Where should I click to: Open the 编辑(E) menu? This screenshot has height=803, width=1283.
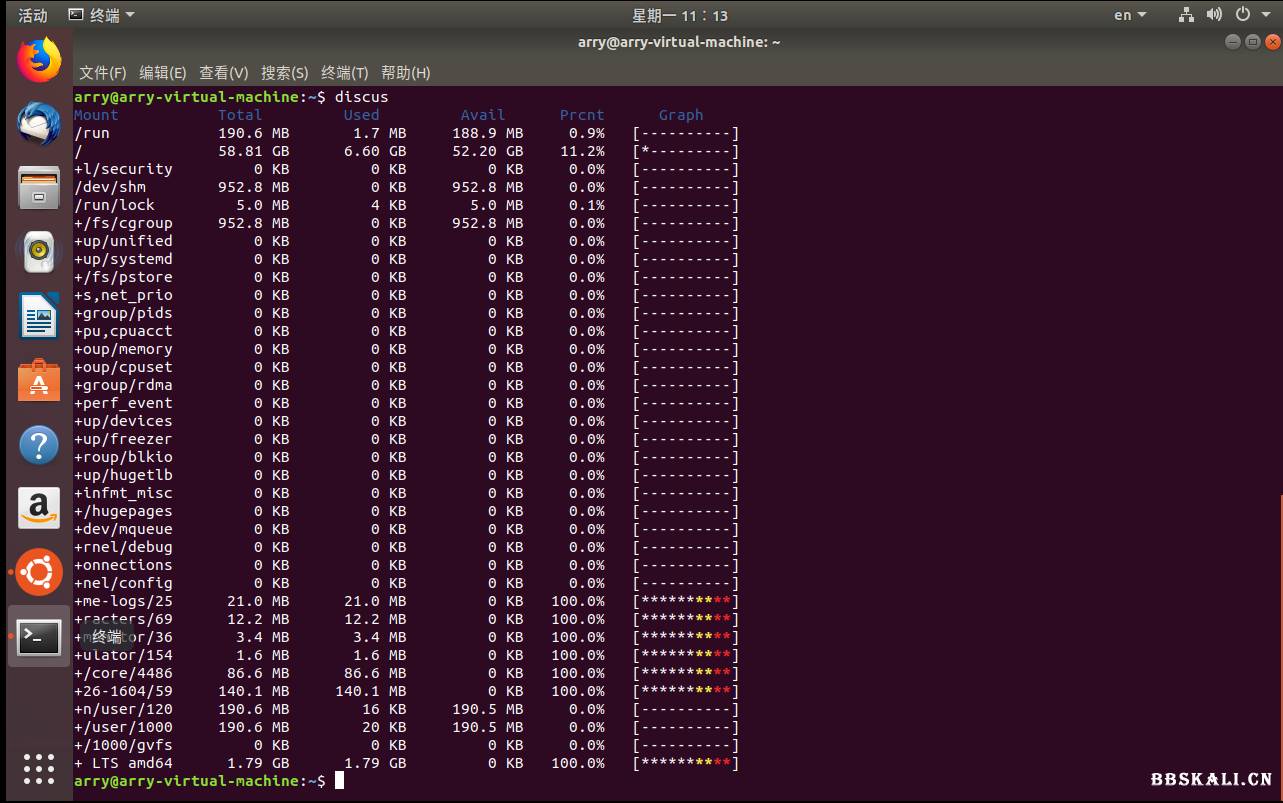coord(162,73)
